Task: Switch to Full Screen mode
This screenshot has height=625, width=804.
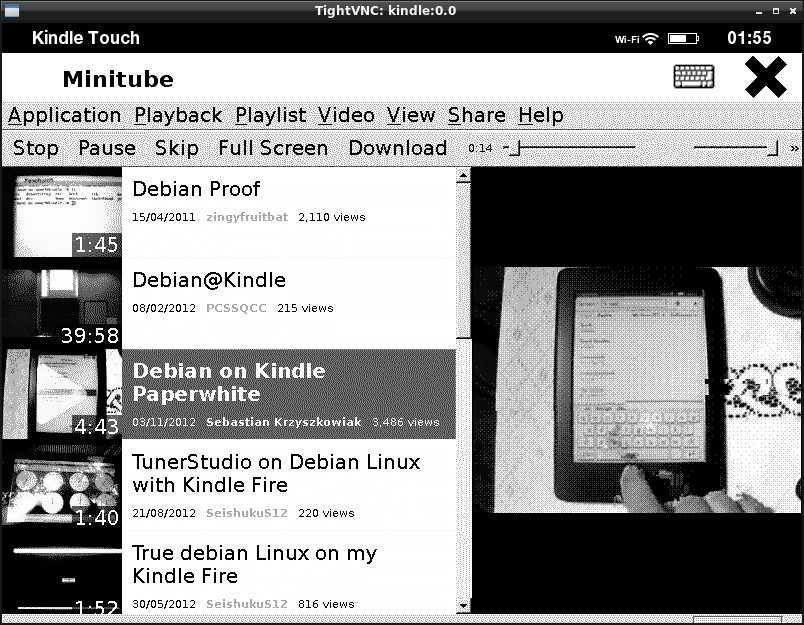Action: 273,148
